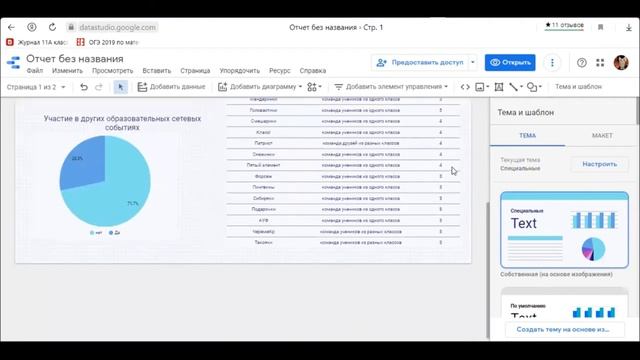Click Добавить данные button
The height and width of the screenshot is (360, 640).
[171, 87]
